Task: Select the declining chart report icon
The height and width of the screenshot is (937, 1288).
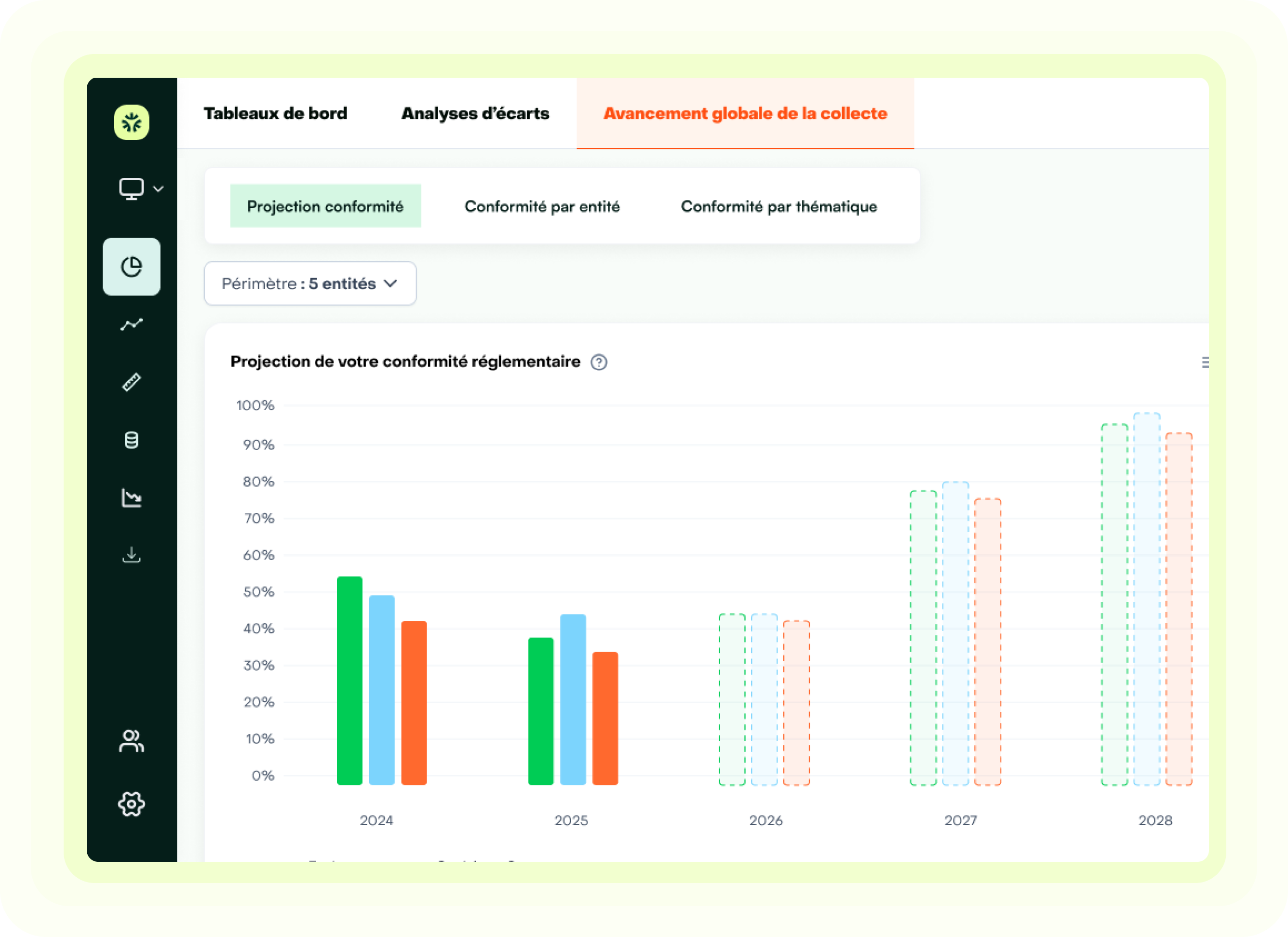Action: [131, 497]
